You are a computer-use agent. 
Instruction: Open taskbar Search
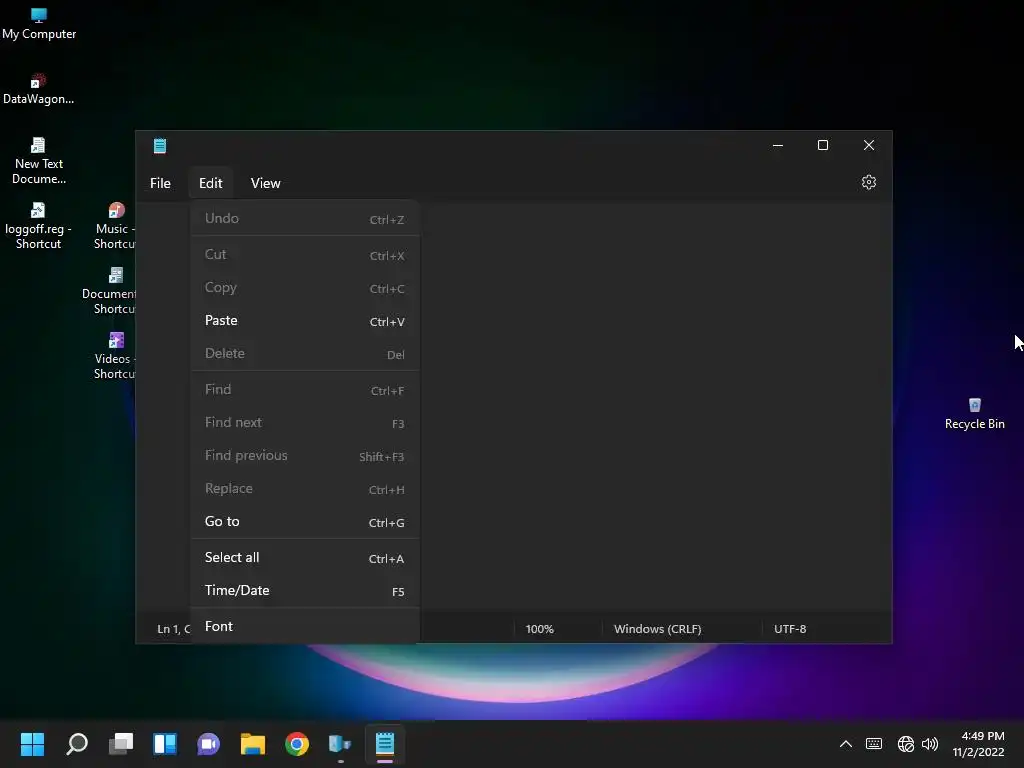pyautogui.click(x=77, y=744)
